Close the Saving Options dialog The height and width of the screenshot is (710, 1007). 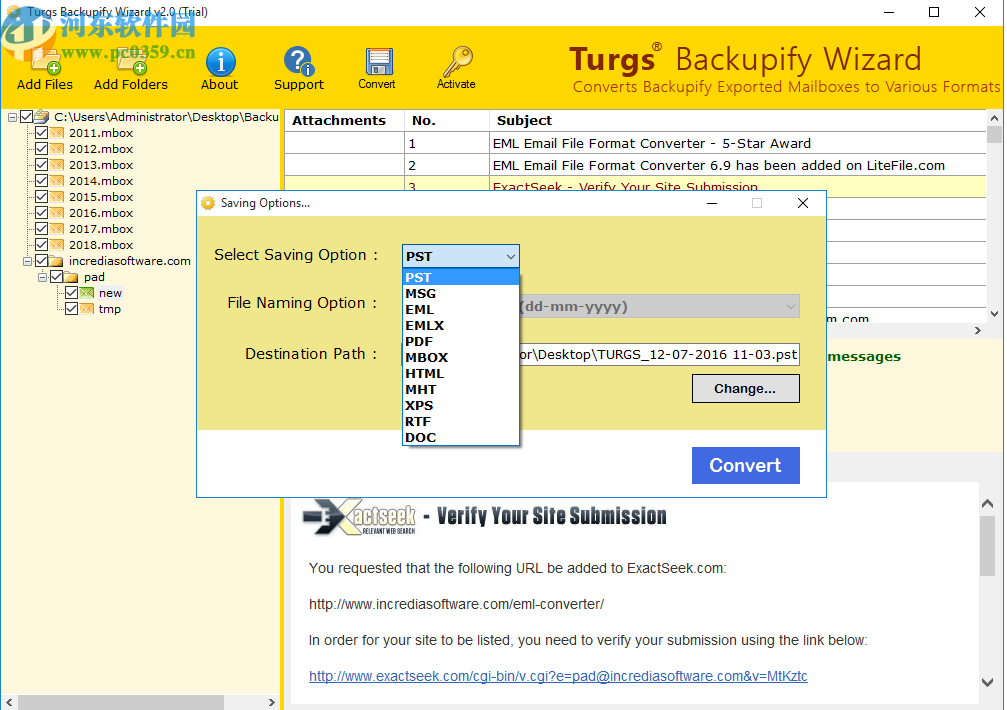click(803, 203)
